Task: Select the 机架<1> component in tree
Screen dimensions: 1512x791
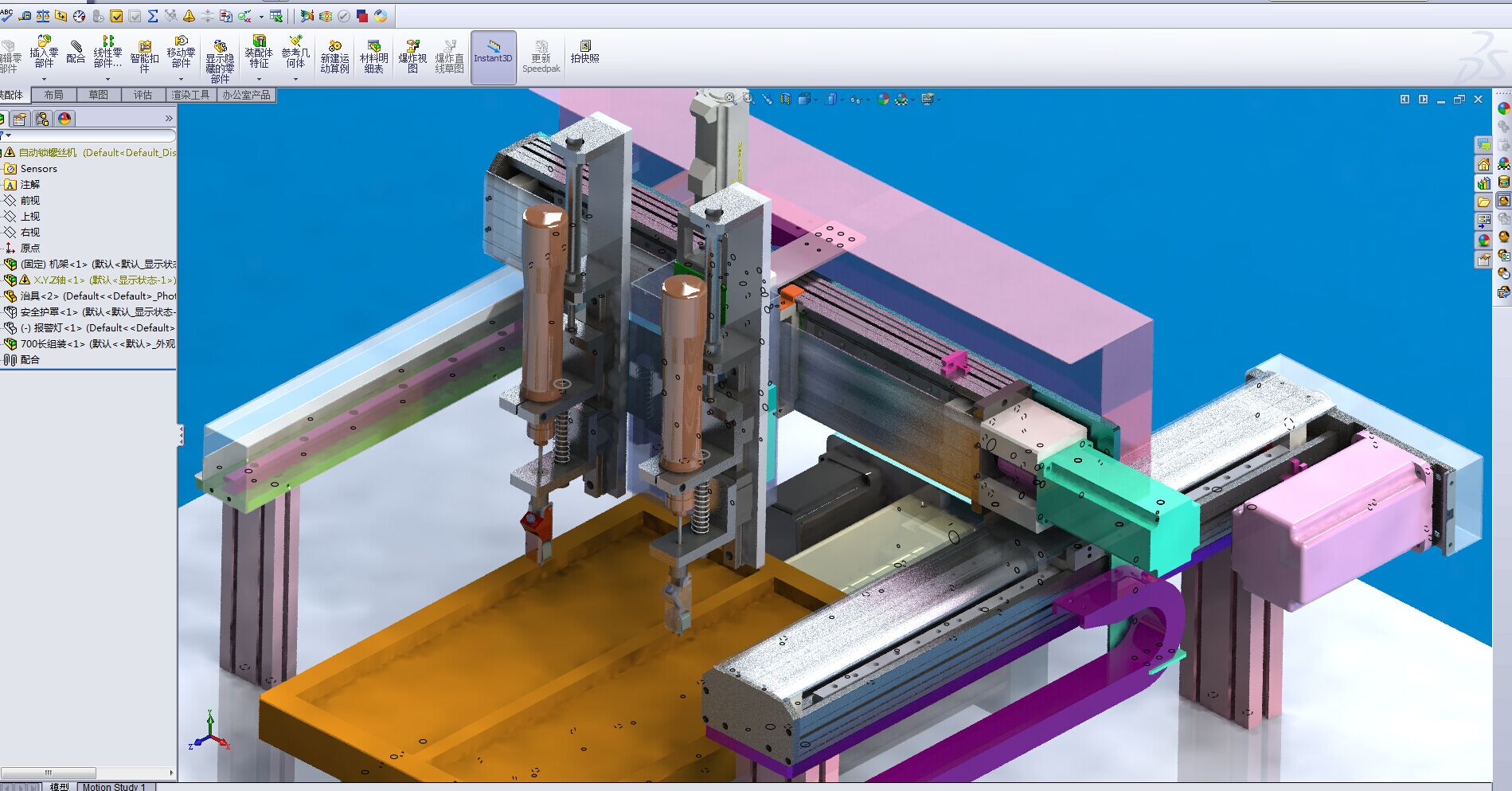Action: (90, 264)
